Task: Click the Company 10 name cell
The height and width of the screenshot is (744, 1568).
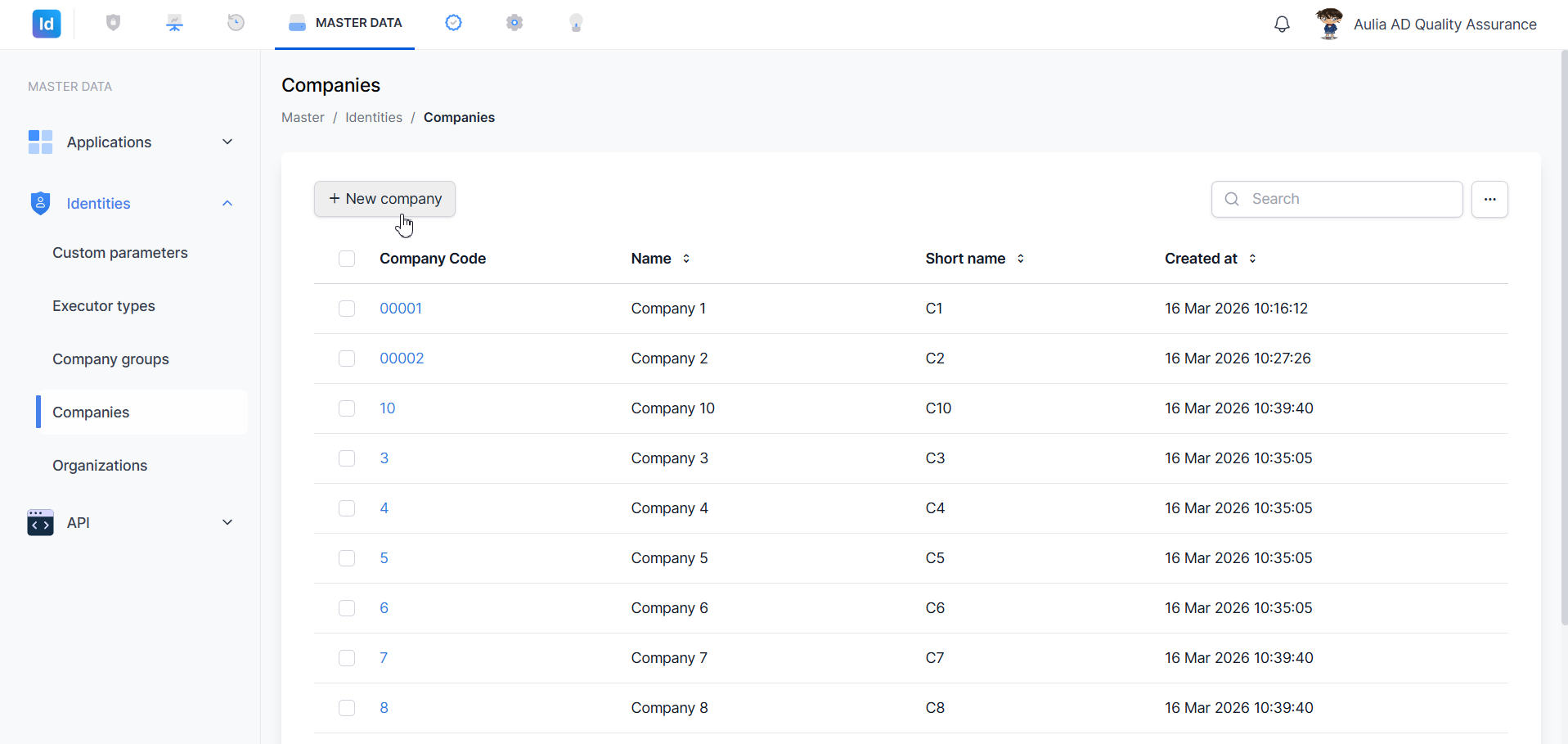Action: (673, 408)
